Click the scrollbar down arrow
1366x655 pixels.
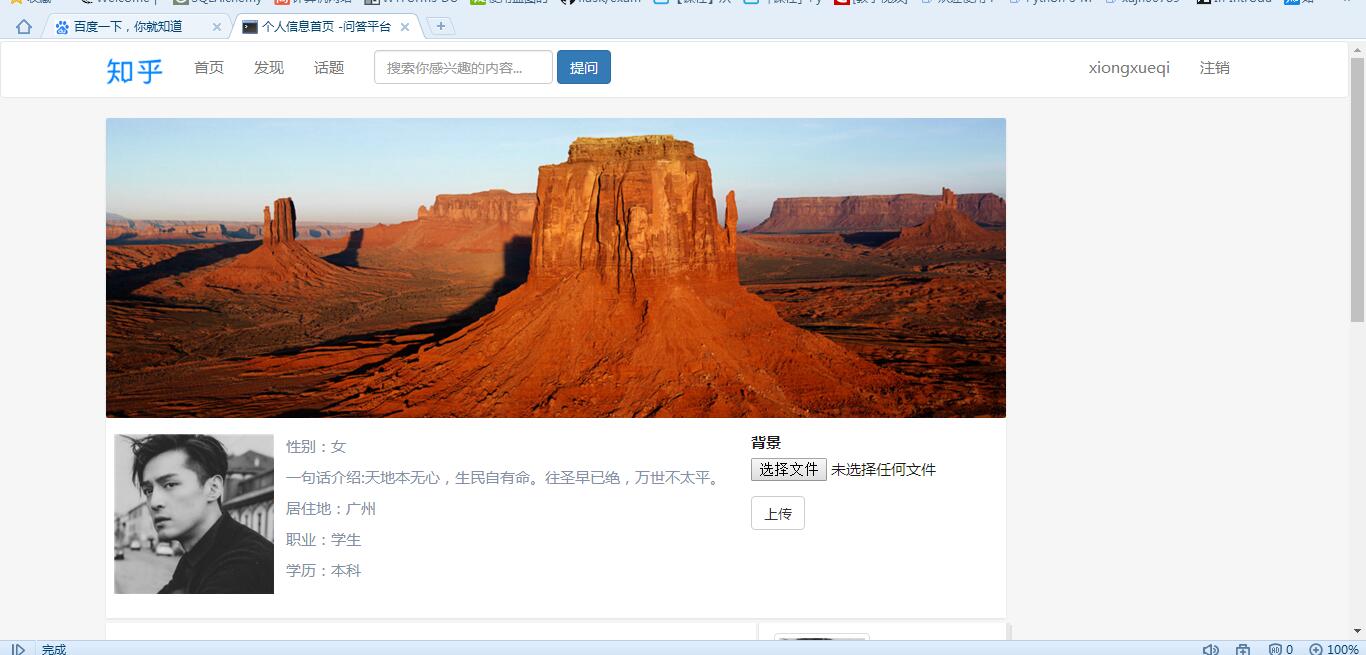1357,631
